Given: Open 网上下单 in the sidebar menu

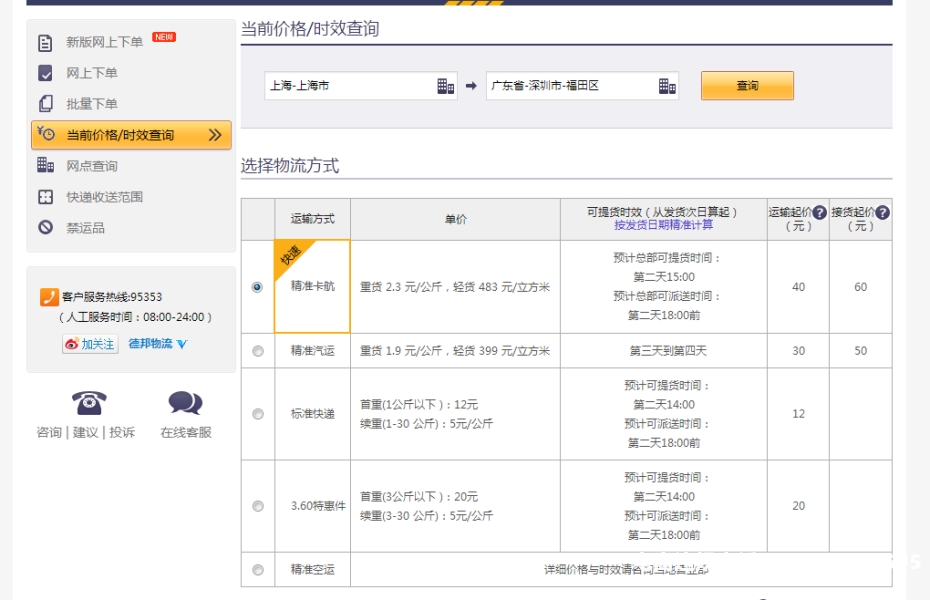Looking at the screenshot, I should (92, 73).
